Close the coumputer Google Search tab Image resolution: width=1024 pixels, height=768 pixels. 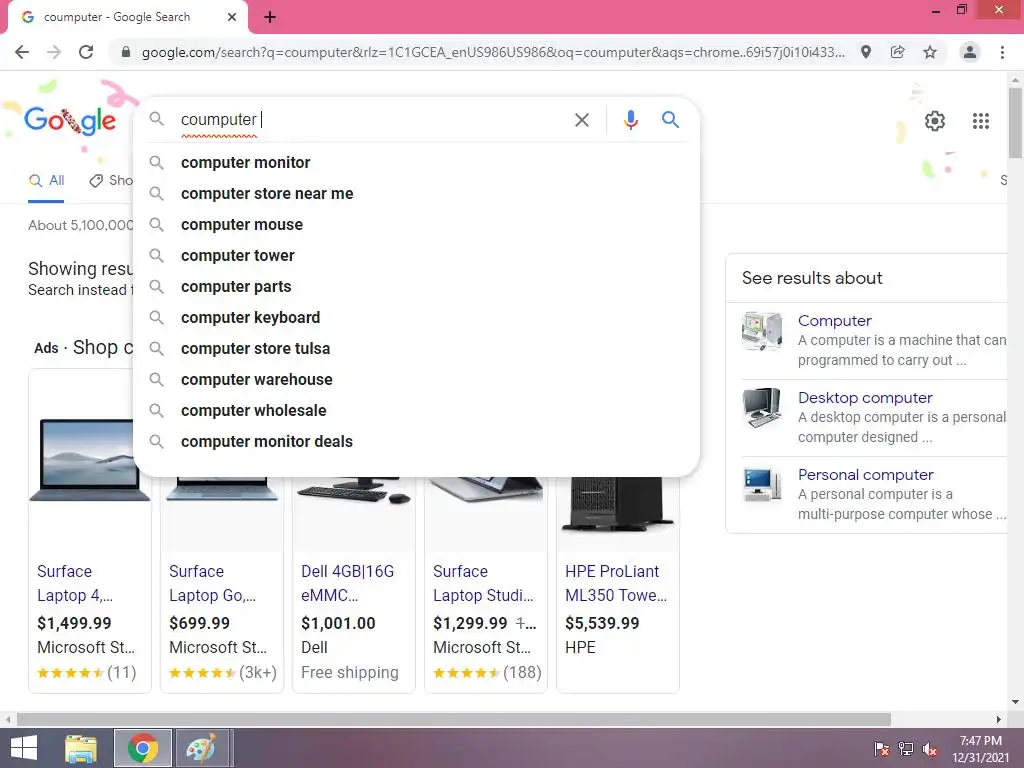(x=232, y=17)
